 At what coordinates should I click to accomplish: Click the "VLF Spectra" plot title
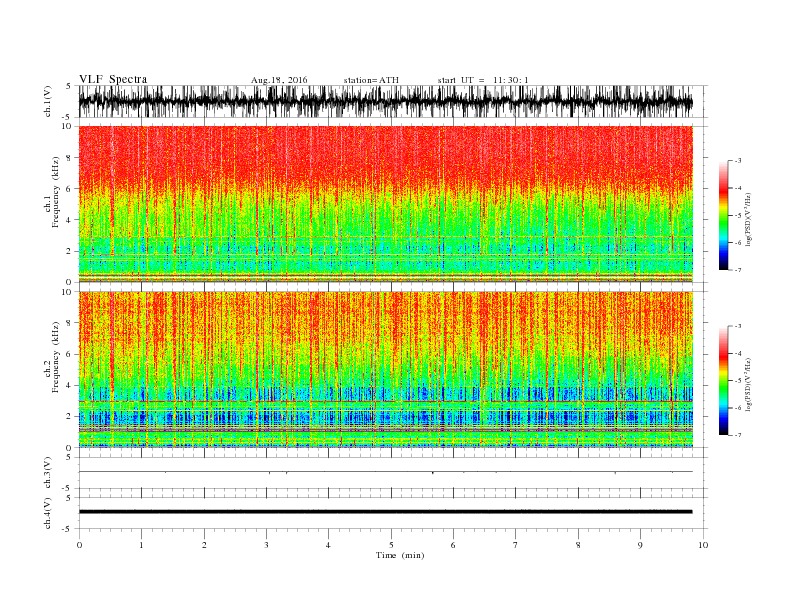(x=113, y=79)
